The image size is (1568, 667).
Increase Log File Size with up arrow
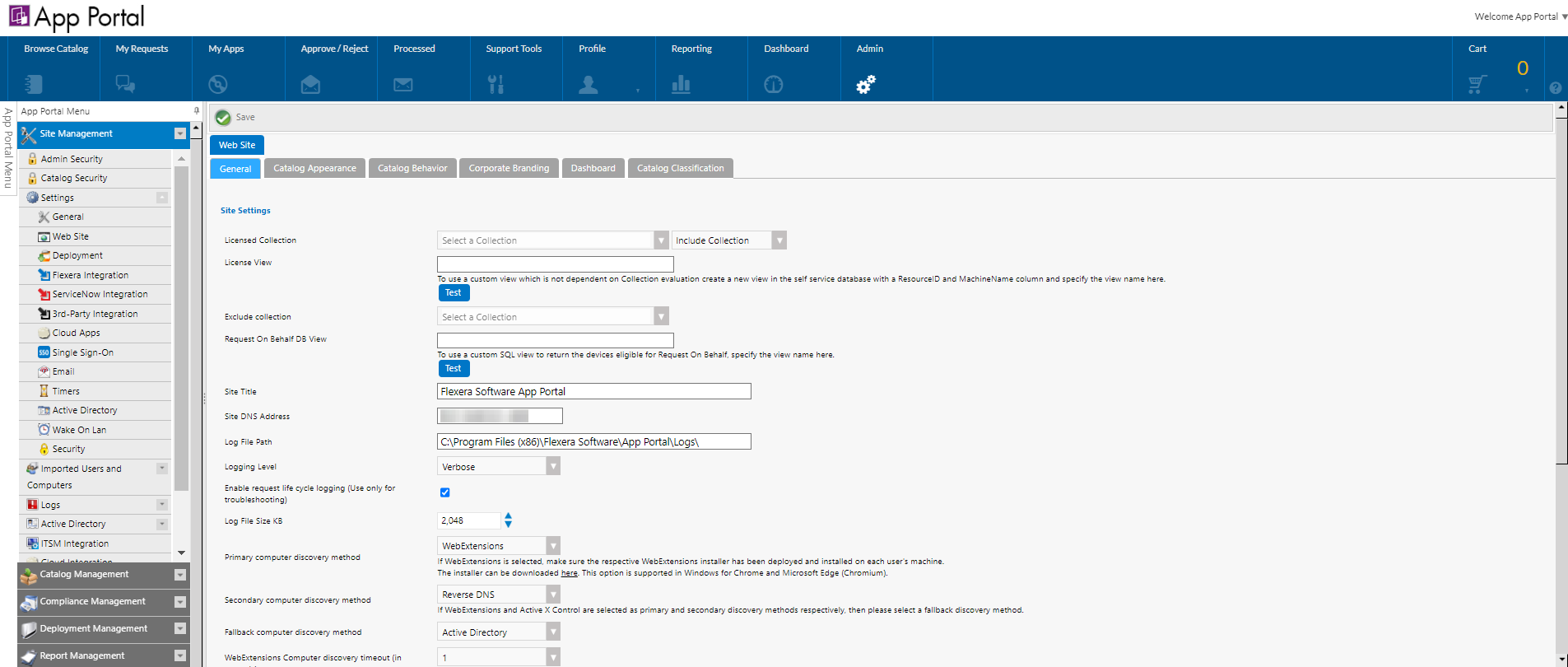click(508, 516)
